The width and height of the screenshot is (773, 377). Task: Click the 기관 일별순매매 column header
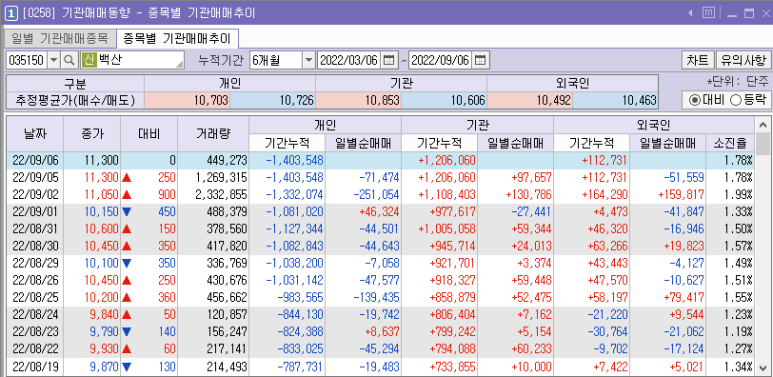[516, 143]
